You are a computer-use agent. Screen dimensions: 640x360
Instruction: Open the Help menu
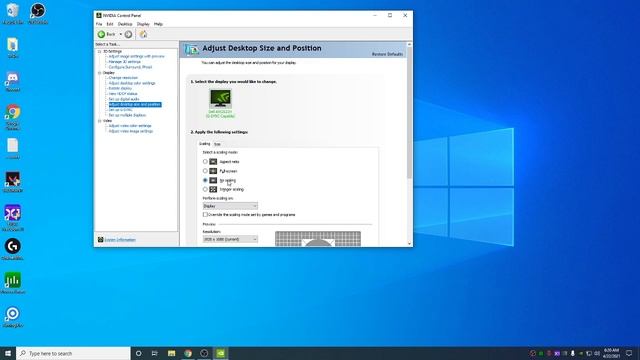(158, 24)
